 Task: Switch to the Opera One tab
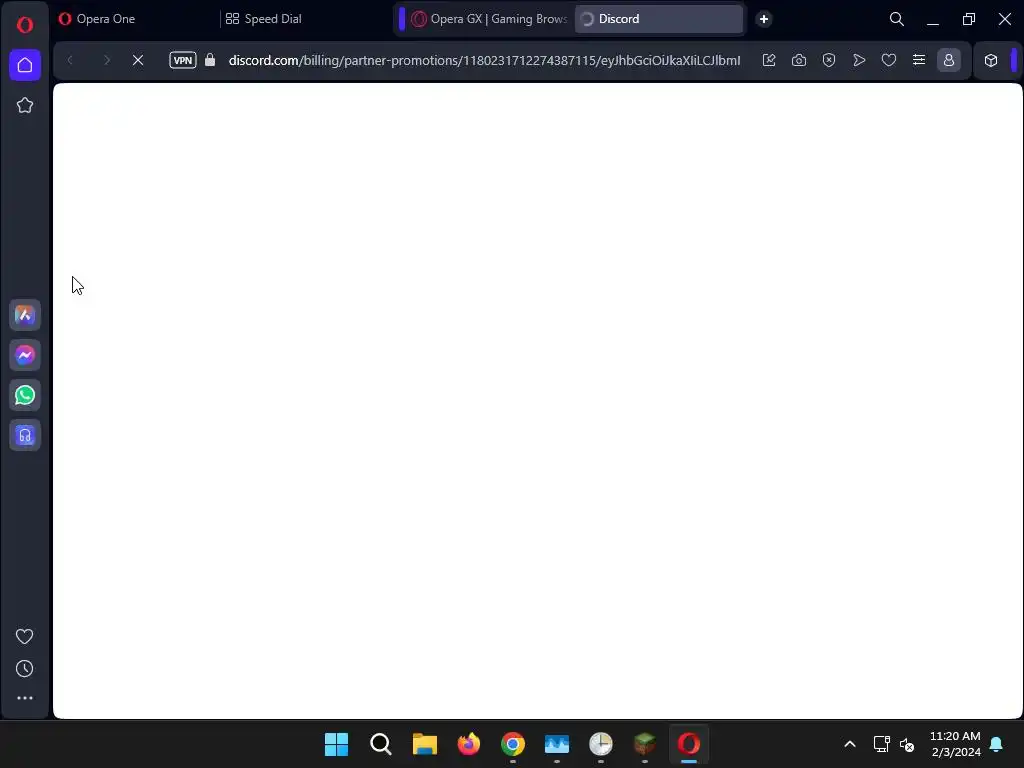point(135,19)
